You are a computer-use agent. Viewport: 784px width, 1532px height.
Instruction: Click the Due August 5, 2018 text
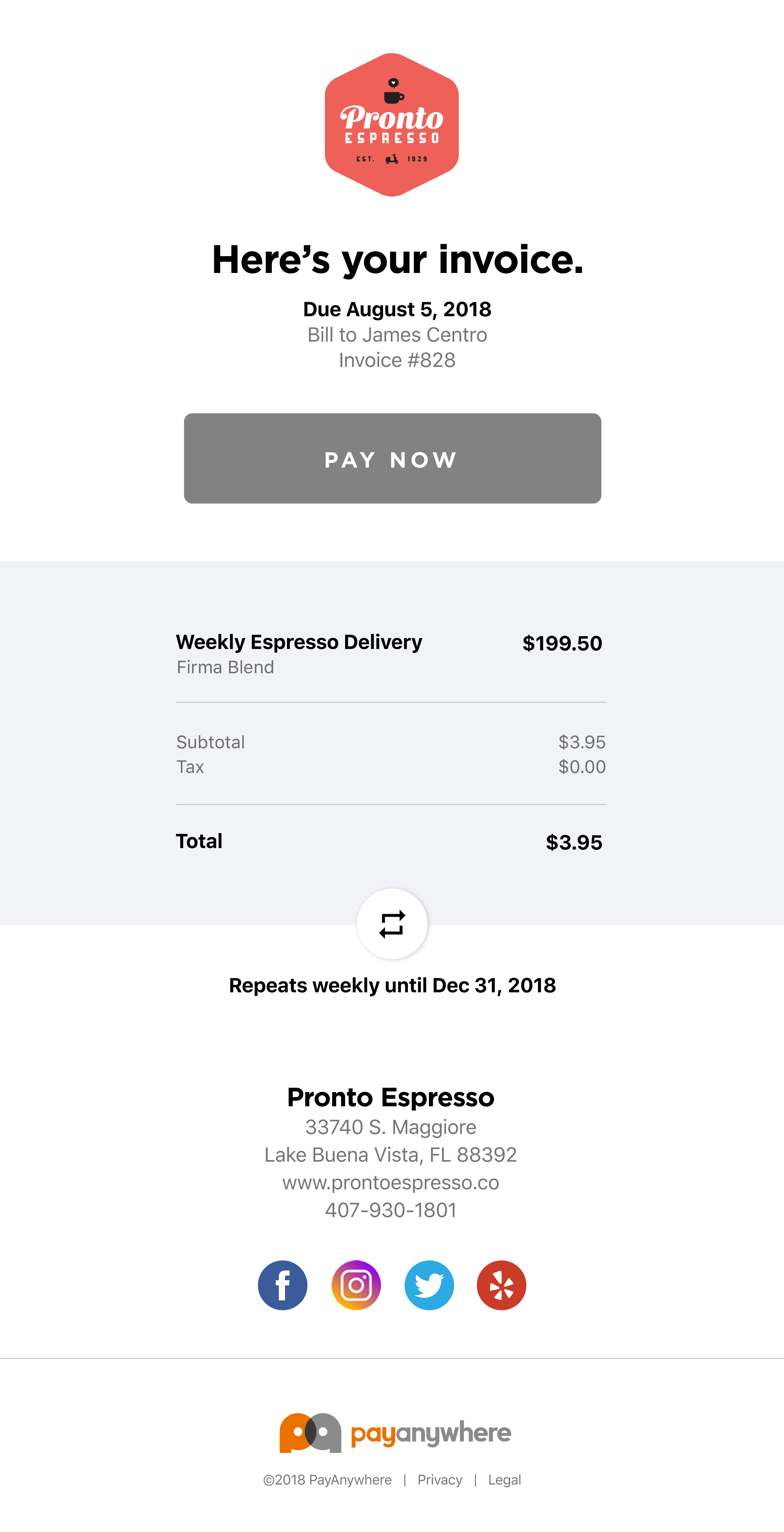pyautogui.click(x=397, y=309)
